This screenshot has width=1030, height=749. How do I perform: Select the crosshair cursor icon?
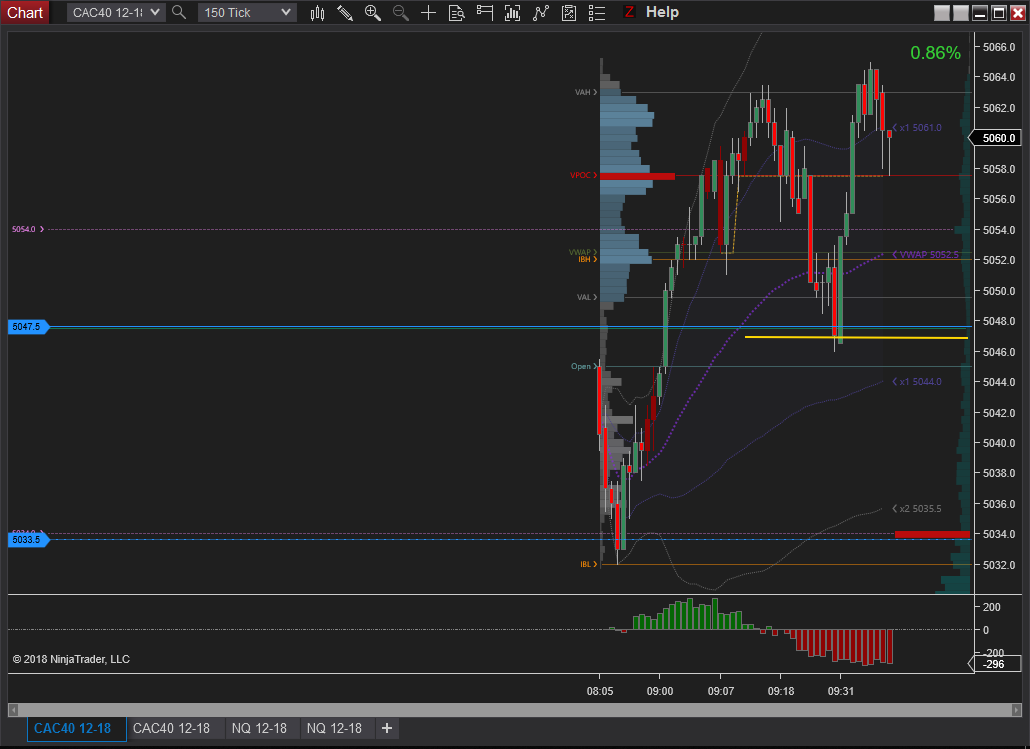[428, 12]
